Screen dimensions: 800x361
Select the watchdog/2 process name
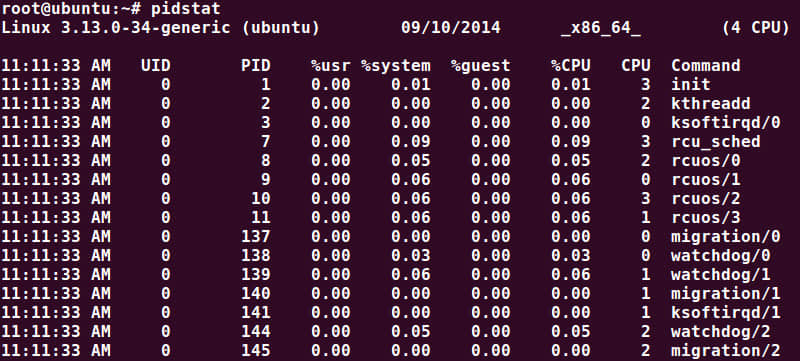pos(720,331)
